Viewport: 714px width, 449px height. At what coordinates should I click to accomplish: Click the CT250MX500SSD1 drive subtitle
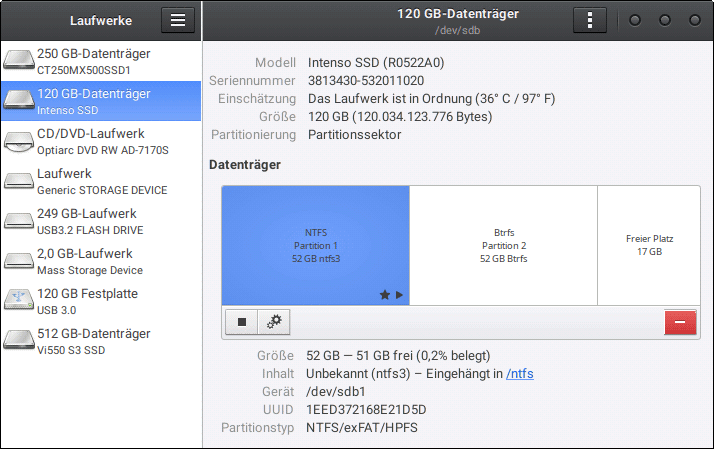(84, 70)
